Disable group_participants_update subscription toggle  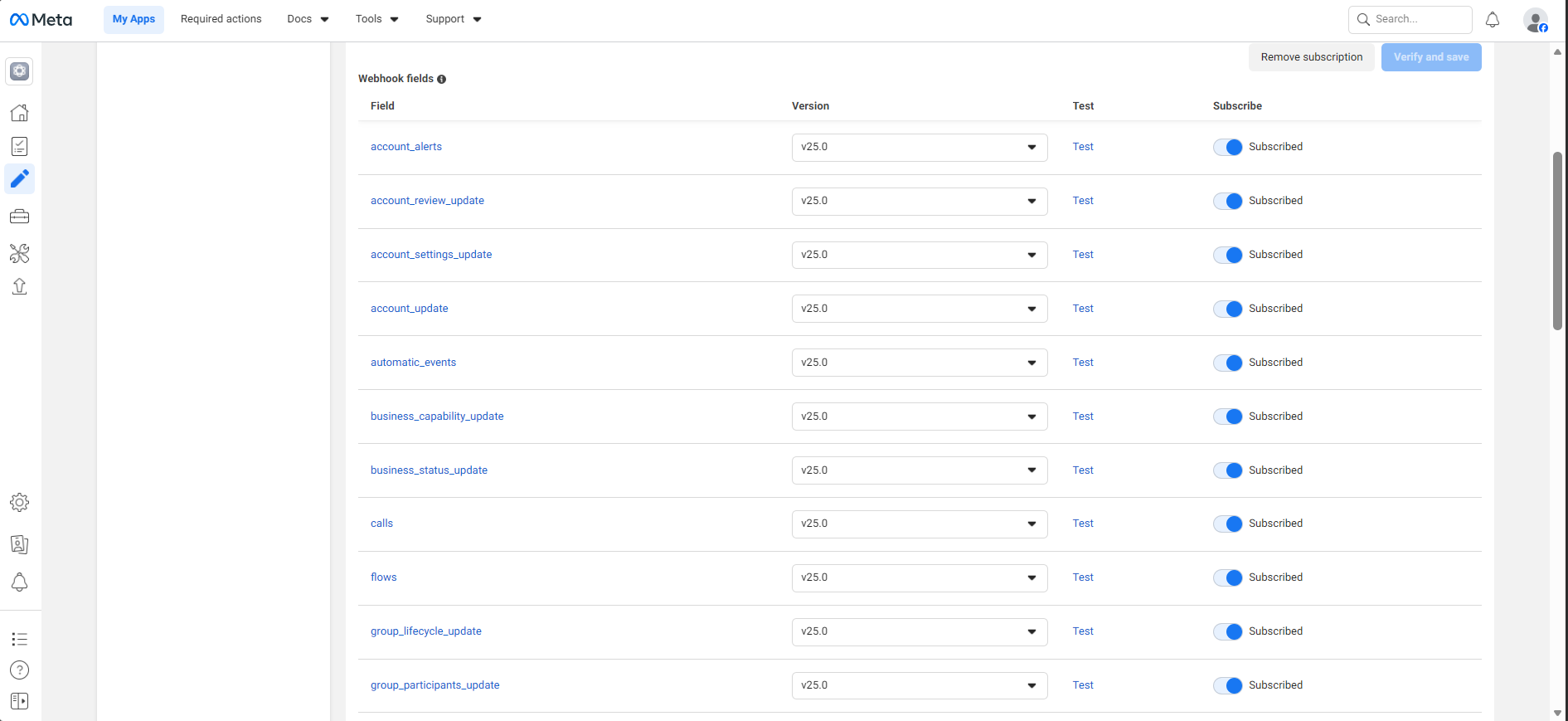[x=1228, y=685]
